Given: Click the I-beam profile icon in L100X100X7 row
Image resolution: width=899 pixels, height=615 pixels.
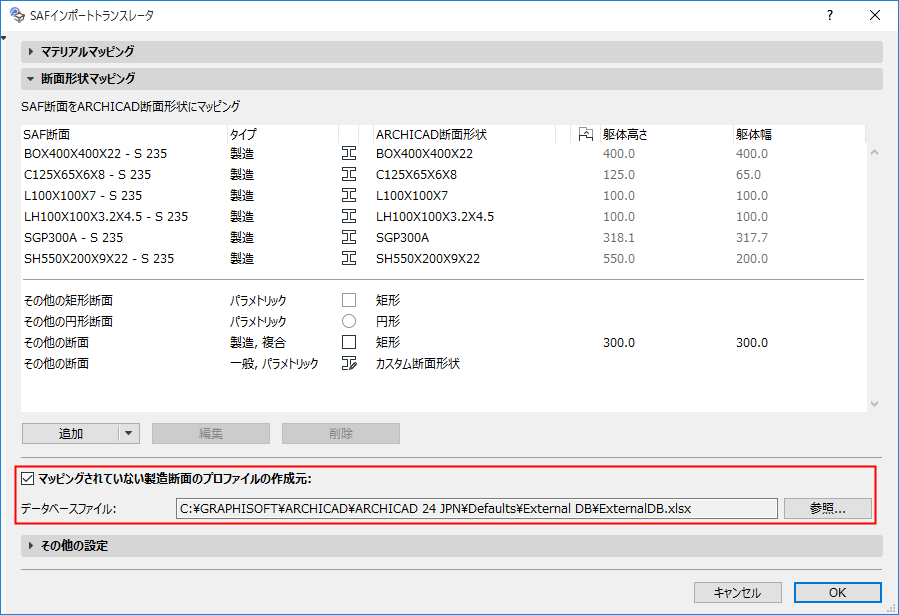Looking at the screenshot, I should [x=349, y=195].
